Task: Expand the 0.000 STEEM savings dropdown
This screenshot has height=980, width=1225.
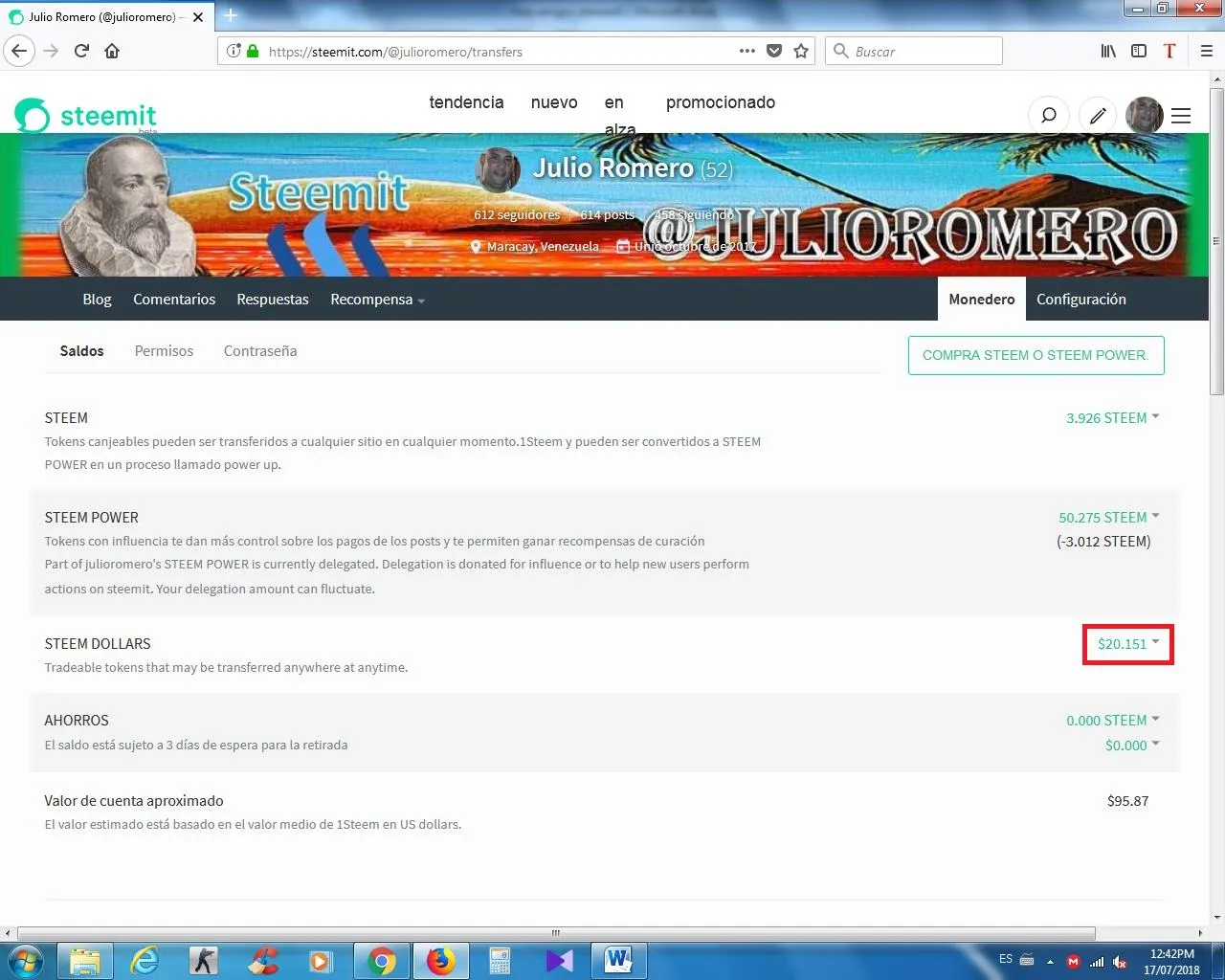Action: pyautogui.click(x=1112, y=720)
